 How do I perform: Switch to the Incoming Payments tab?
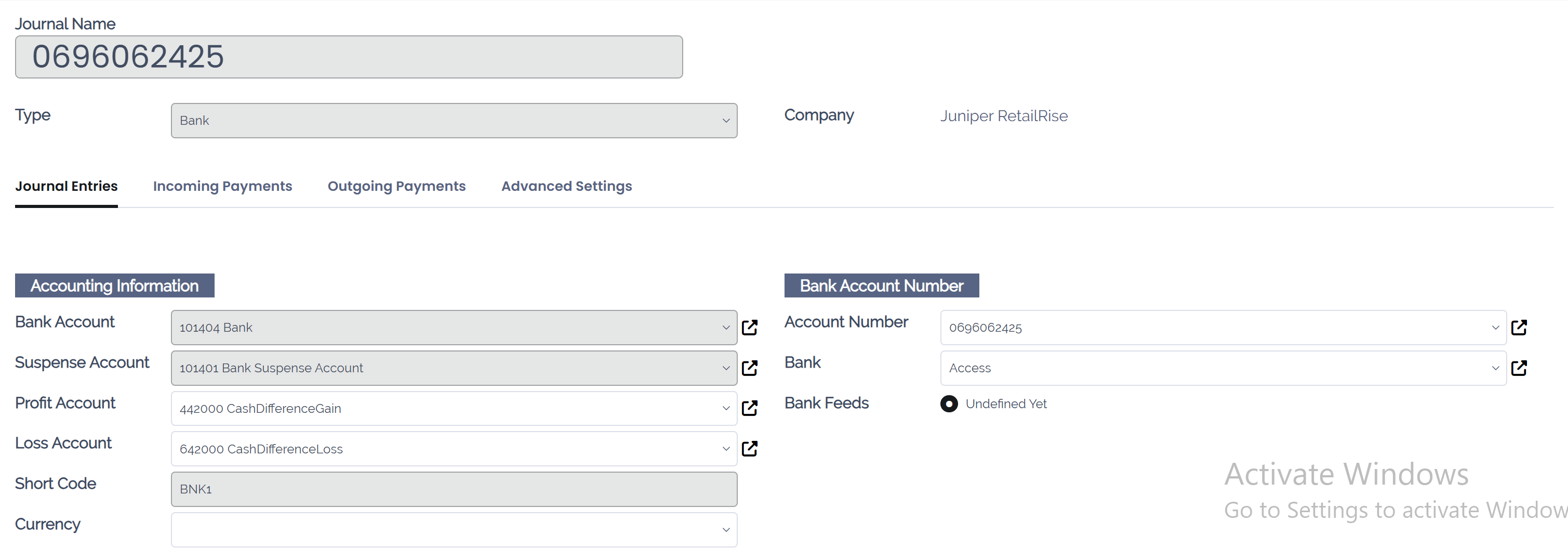click(x=223, y=187)
